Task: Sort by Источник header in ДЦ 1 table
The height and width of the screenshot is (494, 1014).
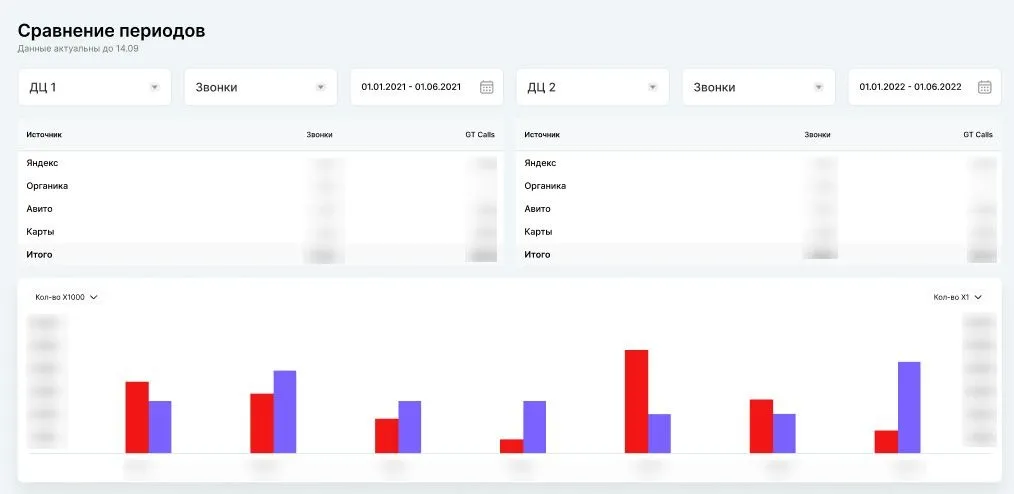Action: 44,134
